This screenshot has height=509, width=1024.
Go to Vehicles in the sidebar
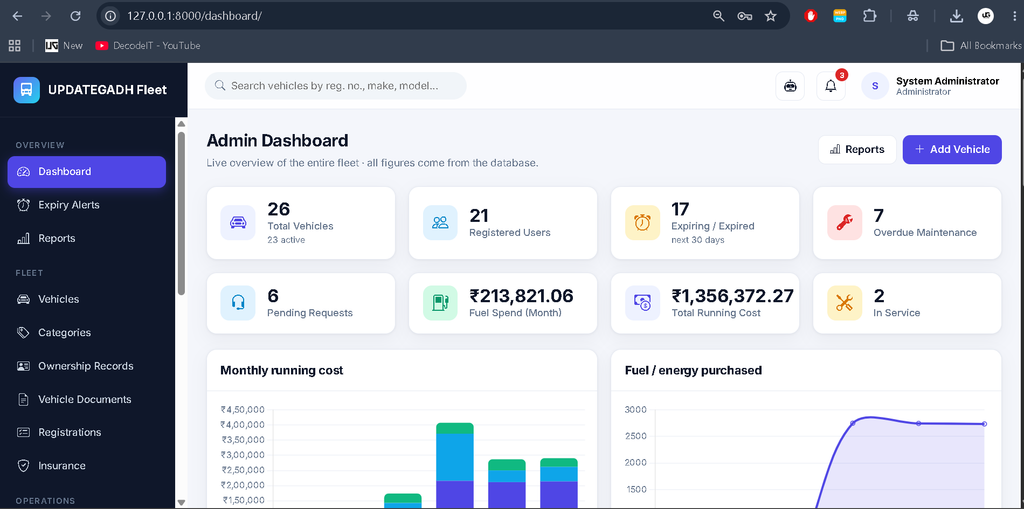click(87, 299)
